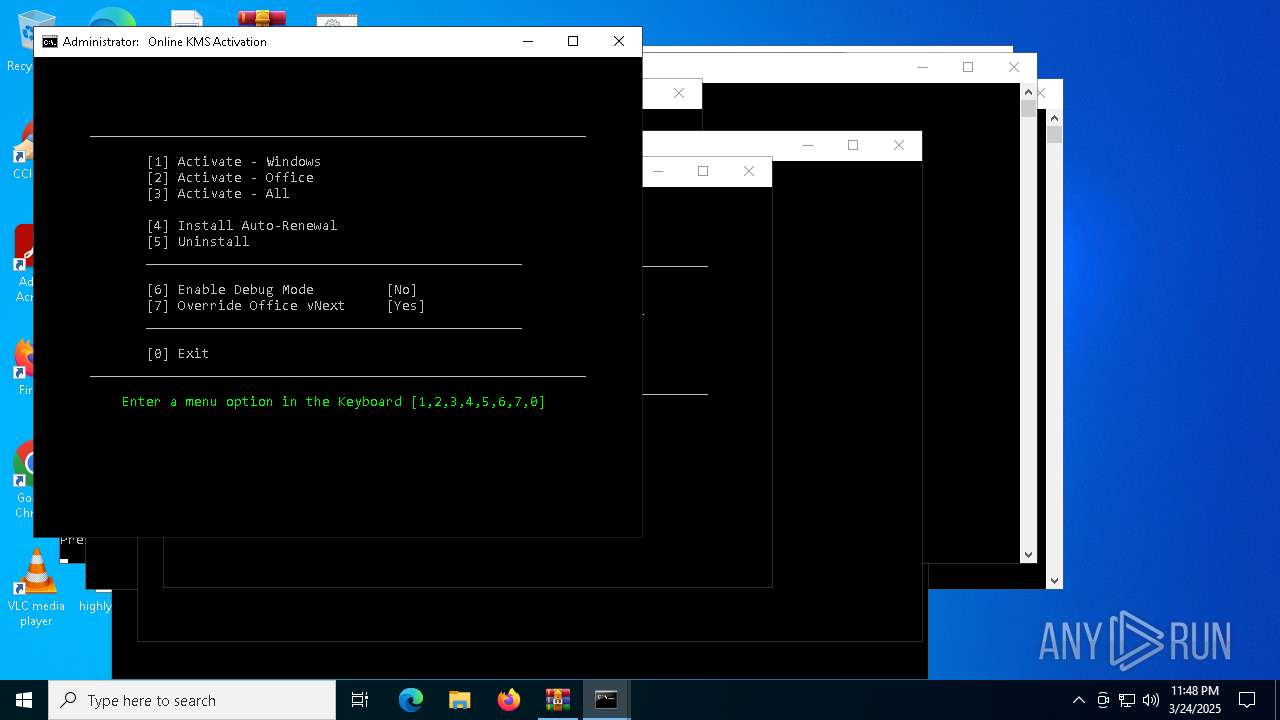Open VLC media player desktop shortcut
Screen dimensions: 1280x720
36,589
